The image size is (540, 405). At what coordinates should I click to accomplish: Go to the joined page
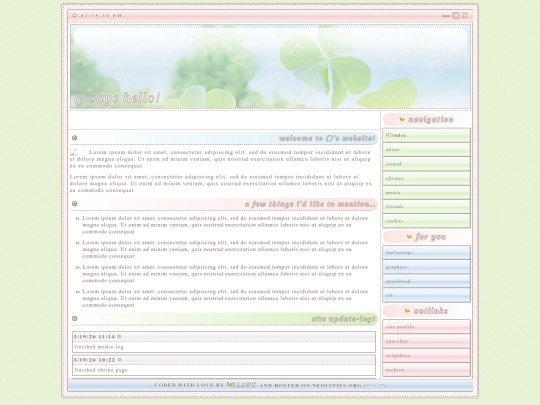tap(426, 164)
